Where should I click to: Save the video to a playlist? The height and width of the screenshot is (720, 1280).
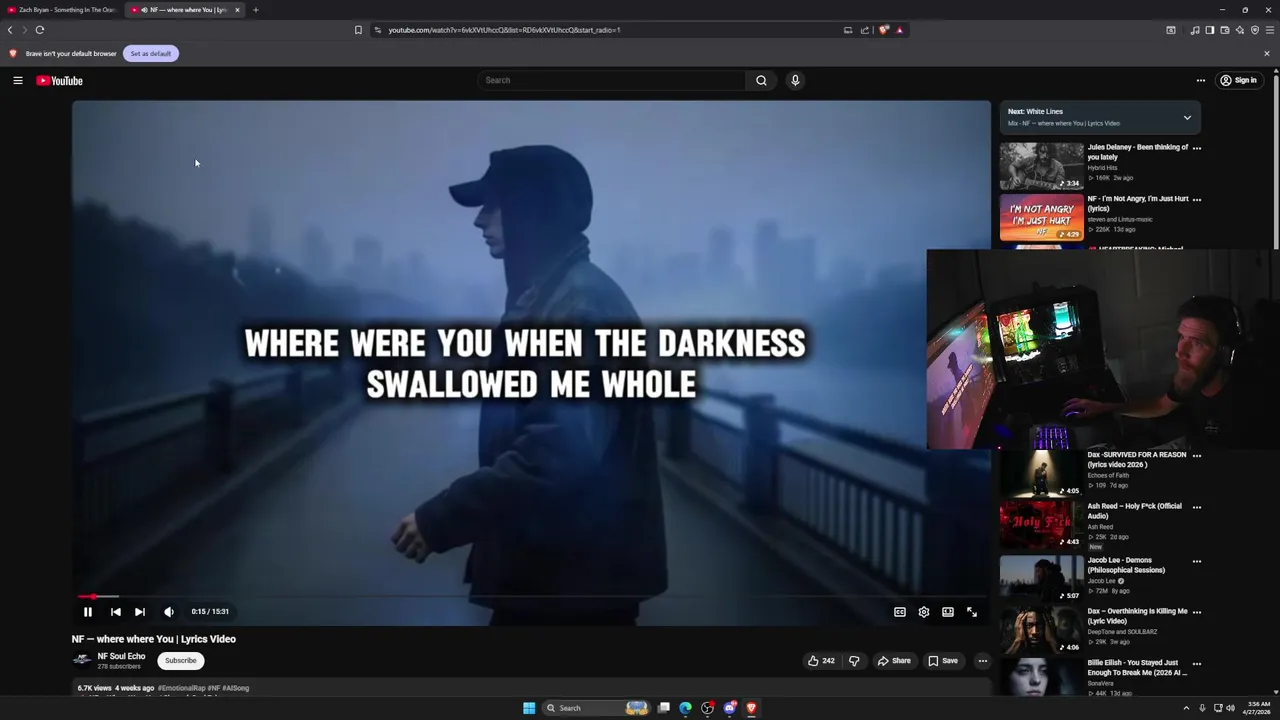coord(943,661)
